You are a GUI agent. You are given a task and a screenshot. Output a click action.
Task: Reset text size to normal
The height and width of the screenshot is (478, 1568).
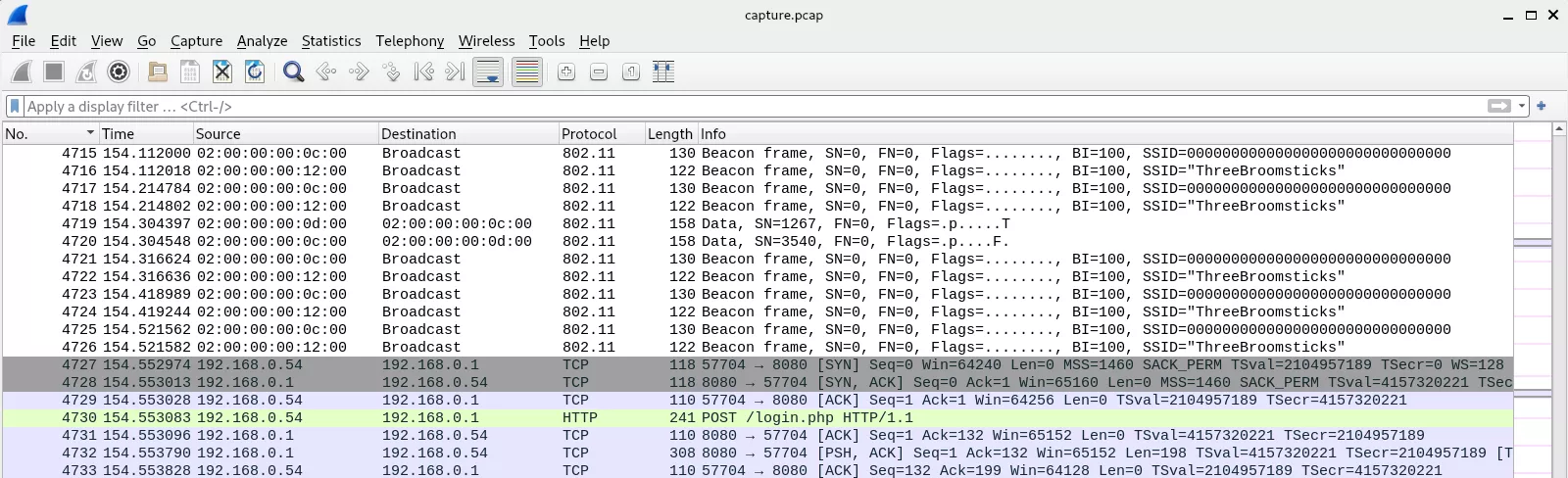click(x=631, y=72)
